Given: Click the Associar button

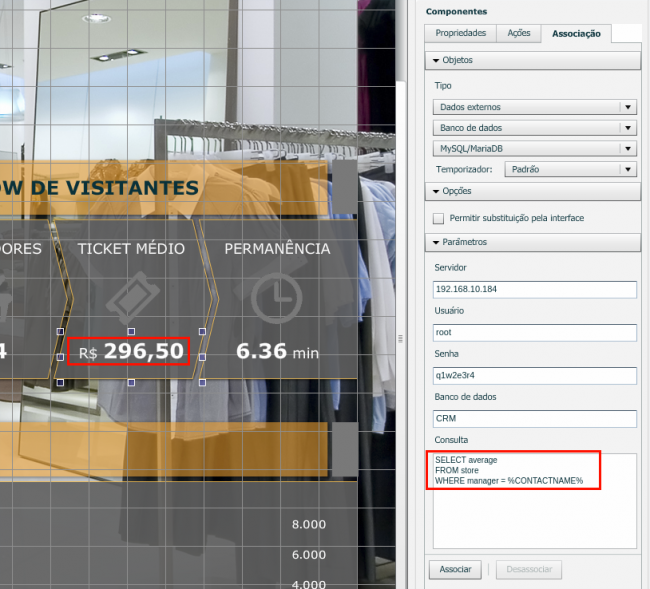Looking at the screenshot, I should pos(455,569).
